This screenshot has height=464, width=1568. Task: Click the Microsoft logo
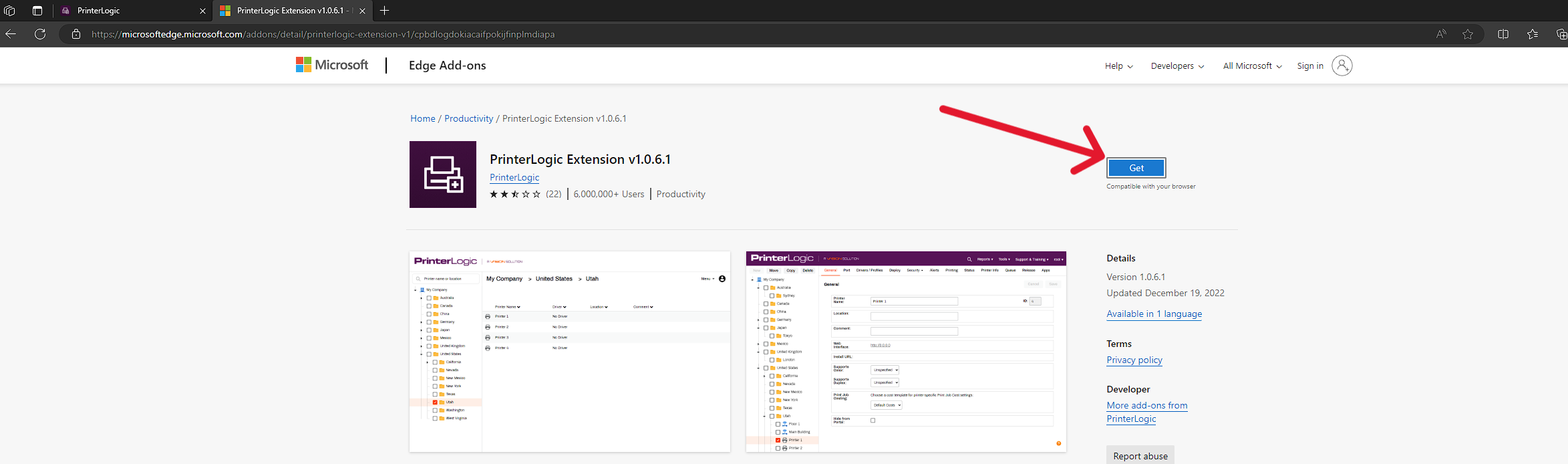[x=332, y=65]
